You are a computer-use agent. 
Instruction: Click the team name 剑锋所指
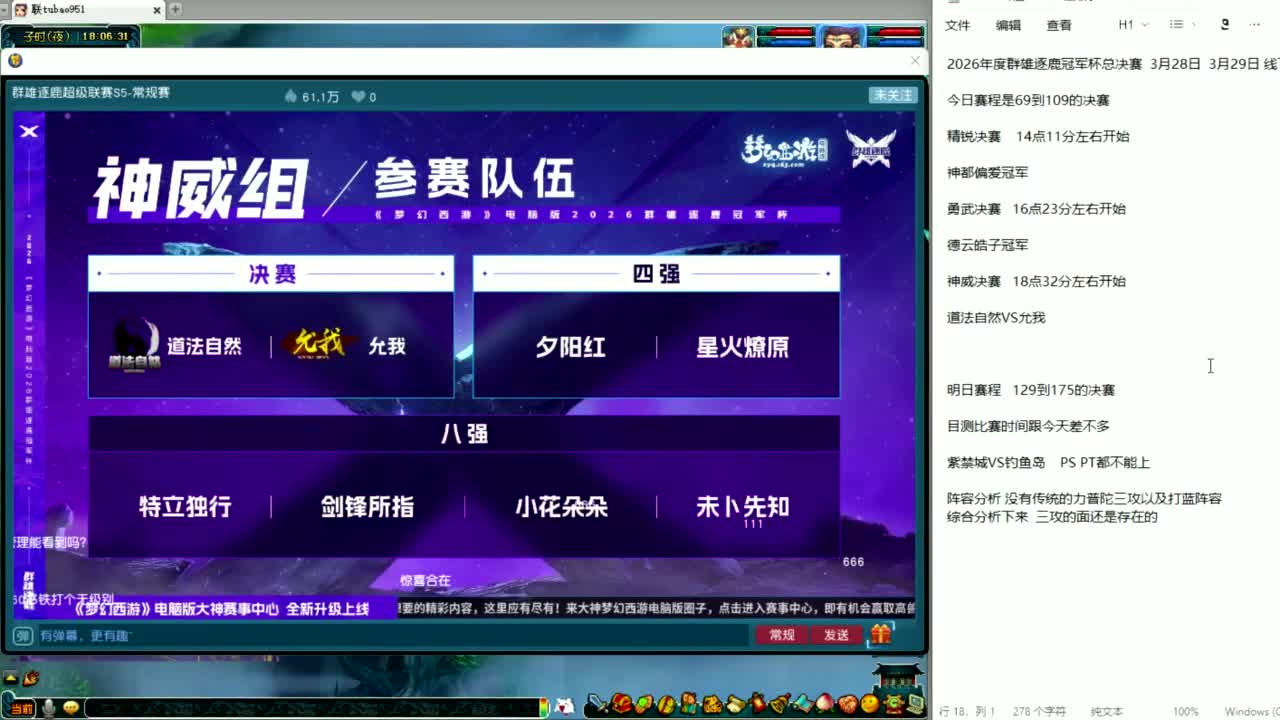[367, 507]
